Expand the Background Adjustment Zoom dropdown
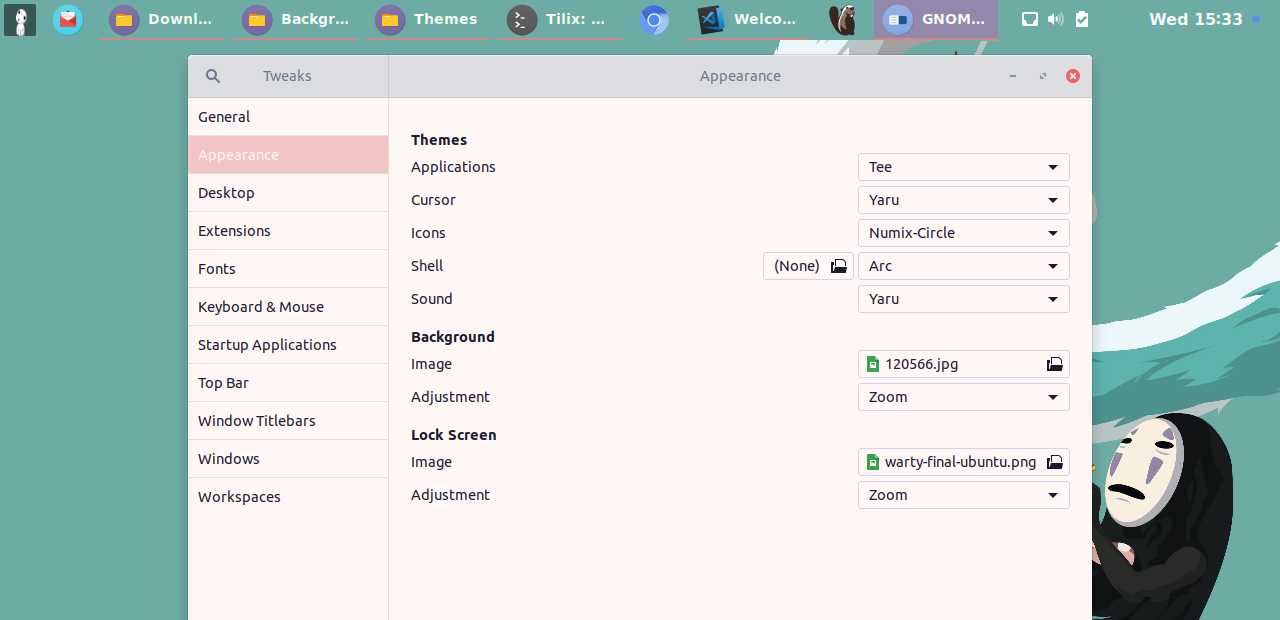 pos(963,397)
